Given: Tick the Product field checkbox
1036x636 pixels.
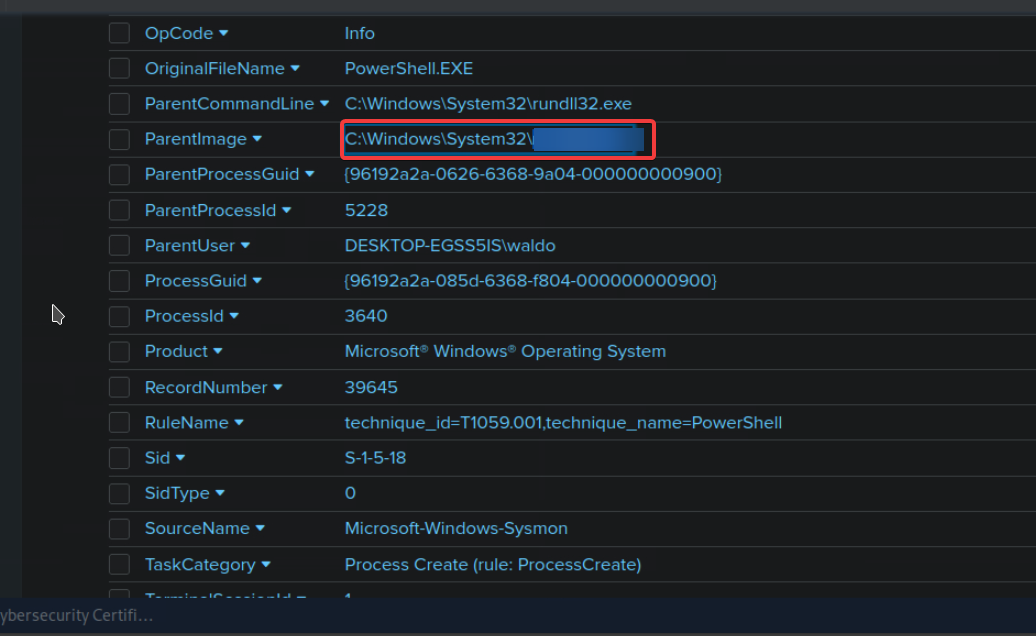Looking at the screenshot, I should pos(119,351).
